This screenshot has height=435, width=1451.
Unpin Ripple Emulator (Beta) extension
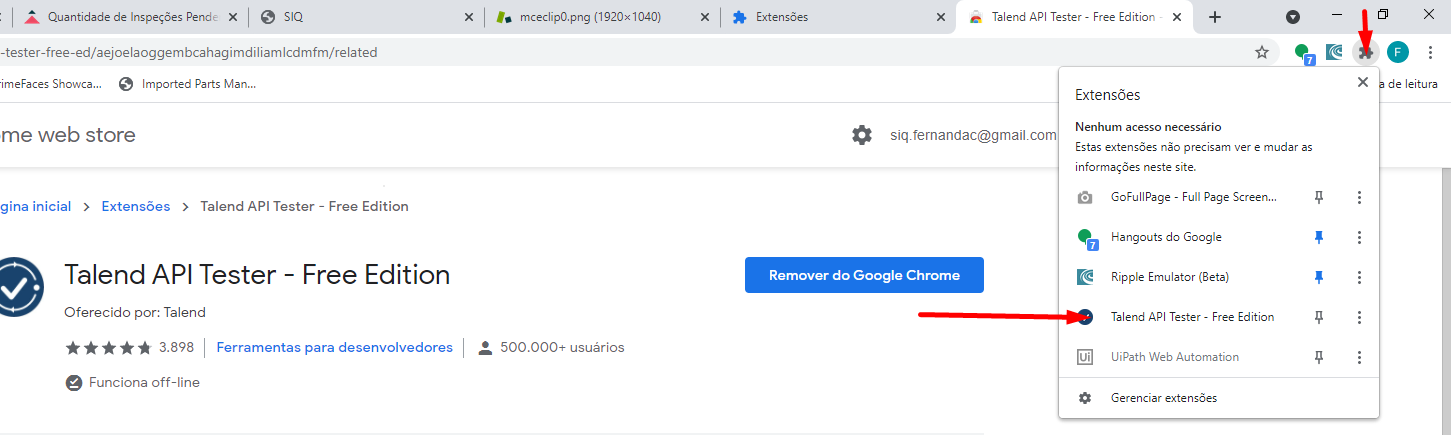[1319, 277]
